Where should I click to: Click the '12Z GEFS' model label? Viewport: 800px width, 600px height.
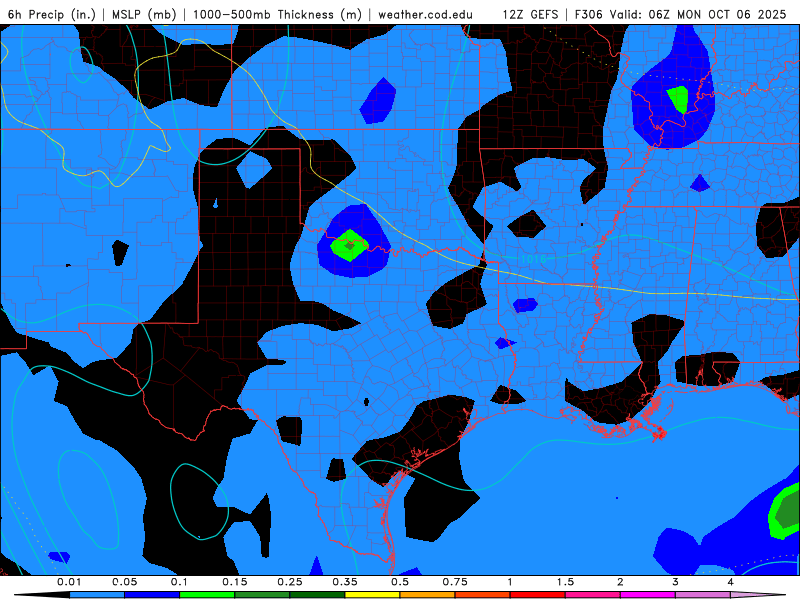530,14
